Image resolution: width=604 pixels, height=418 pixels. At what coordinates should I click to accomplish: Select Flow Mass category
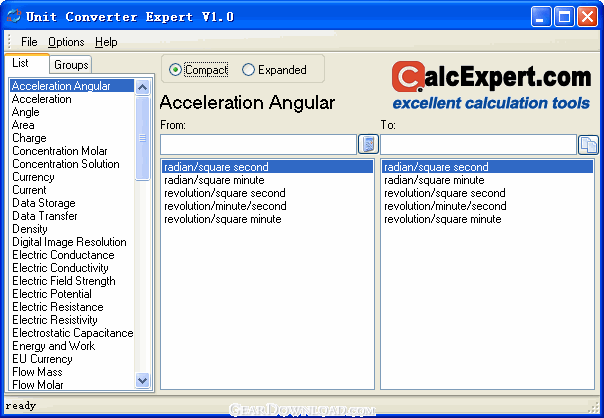(x=72, y=372)
